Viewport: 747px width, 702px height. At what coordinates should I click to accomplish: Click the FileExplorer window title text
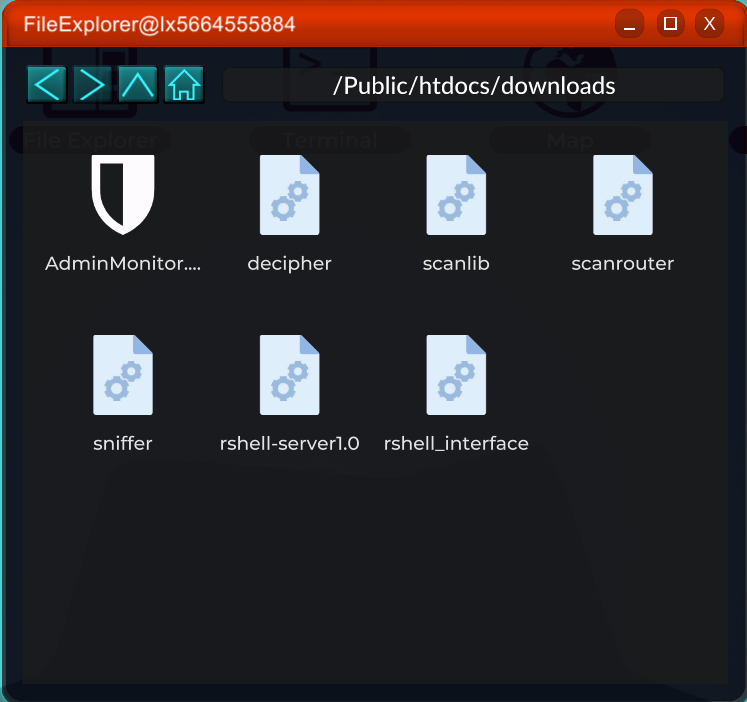151,24
